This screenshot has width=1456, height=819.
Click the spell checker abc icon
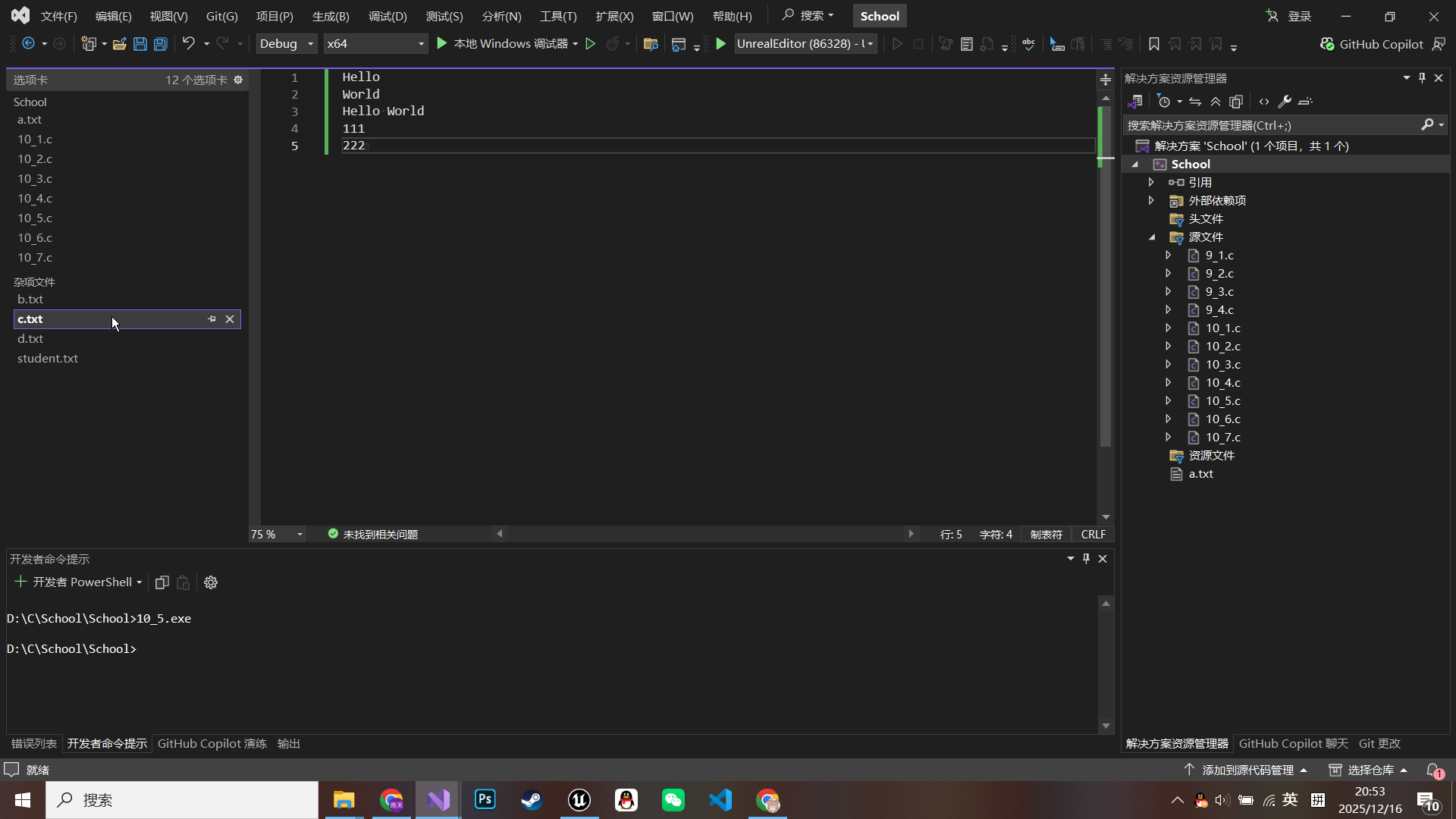point(1028,44)
